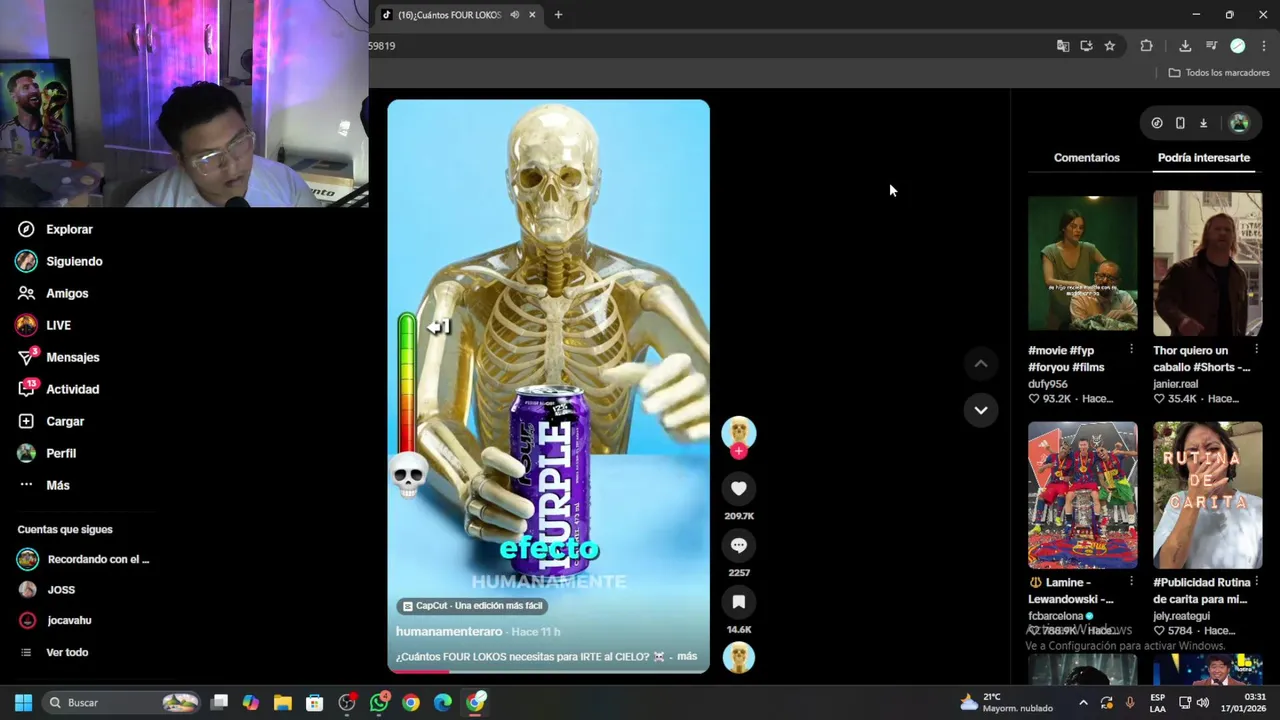Click the Windows Start button
The height and width of the screenshot is (720, 1280).
[x=23, y=703]
